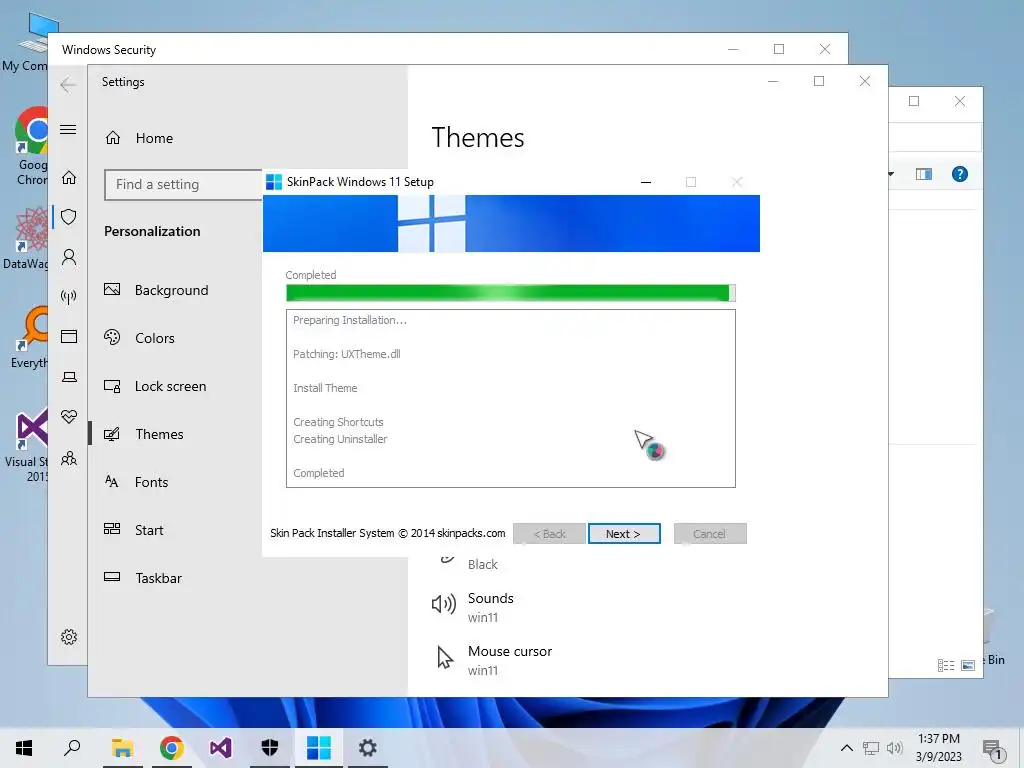Screen dimensions: 1024x768
Task: Open Everything desktop shortcut
Action: click(x=29, y=336)
